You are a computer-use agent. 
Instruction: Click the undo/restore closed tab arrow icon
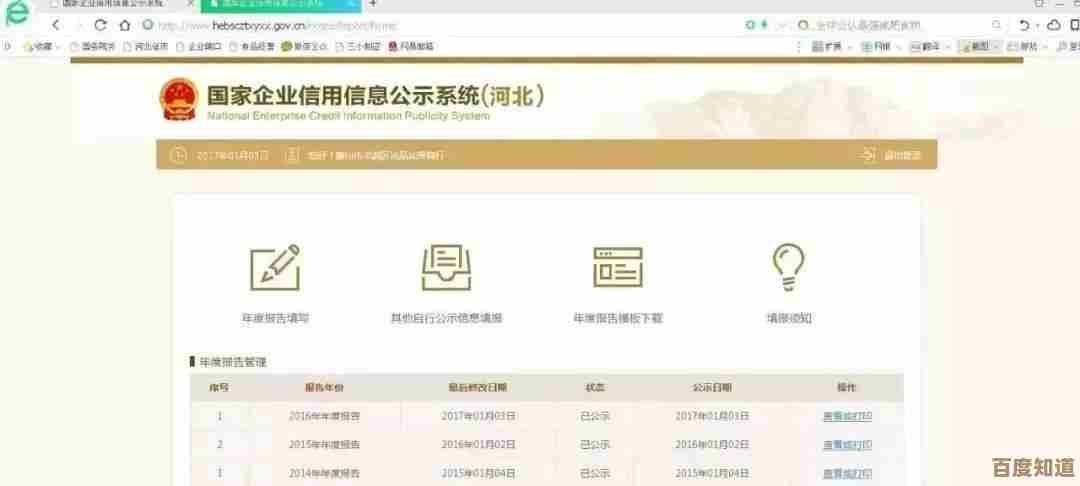[x=1024, y=25]
